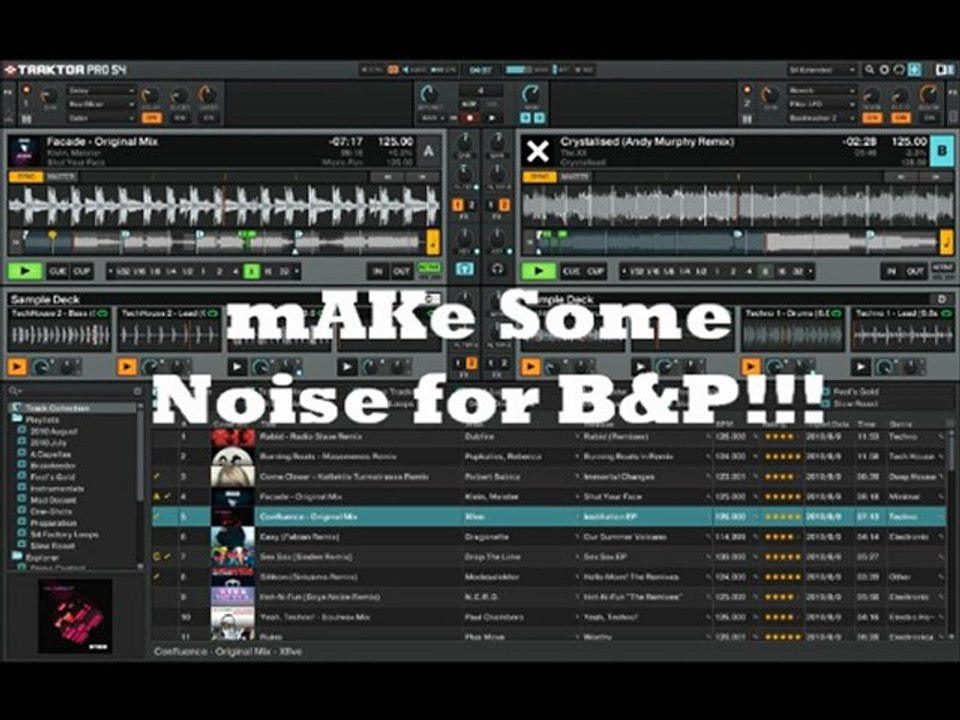This screenshot has height=720, width=960.
Task: Start playback on Deck A (Facade)
Action: pyautogui.click(x=24, y=271)
